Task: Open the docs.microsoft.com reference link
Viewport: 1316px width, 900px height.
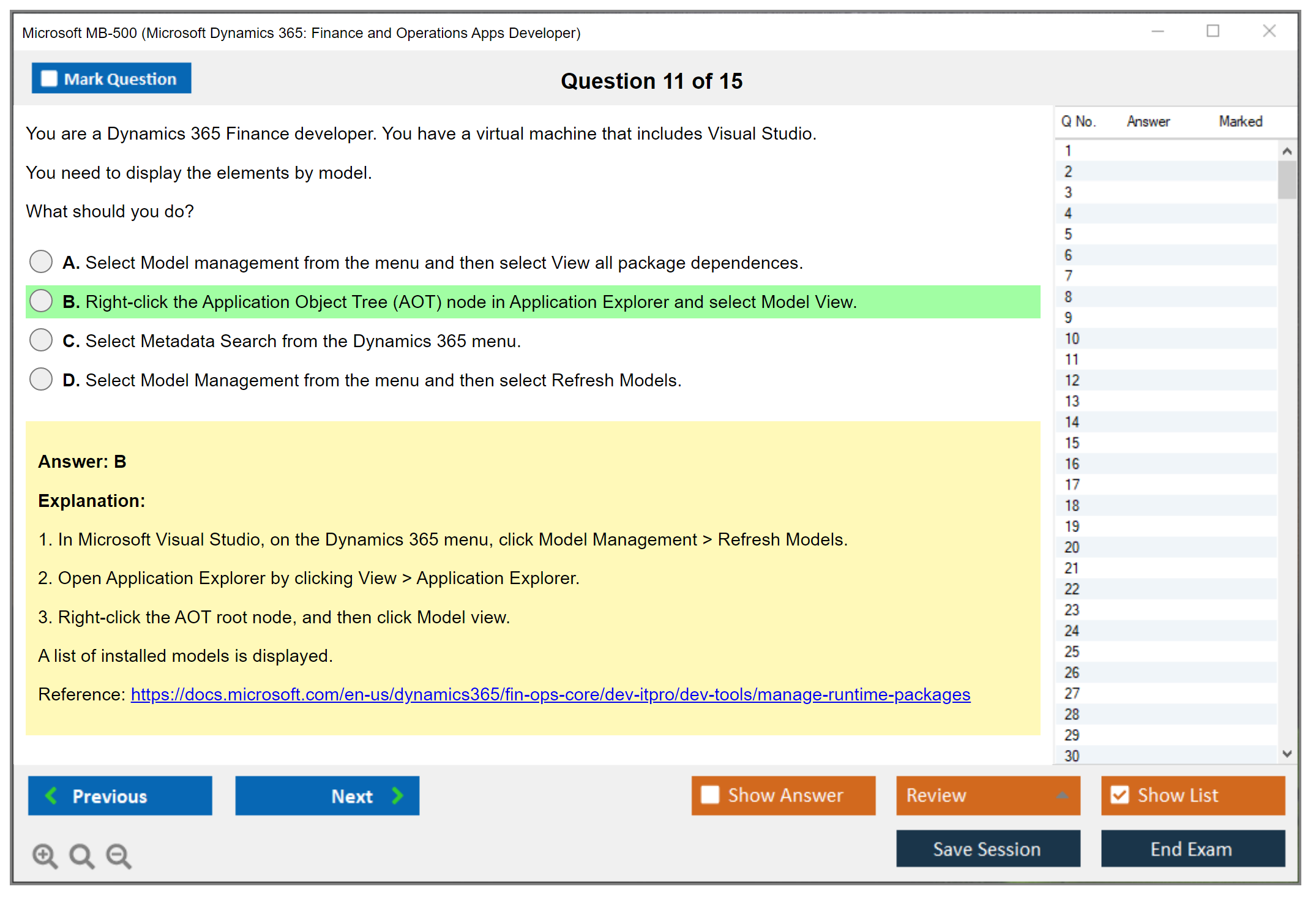Action: [550, 694]
